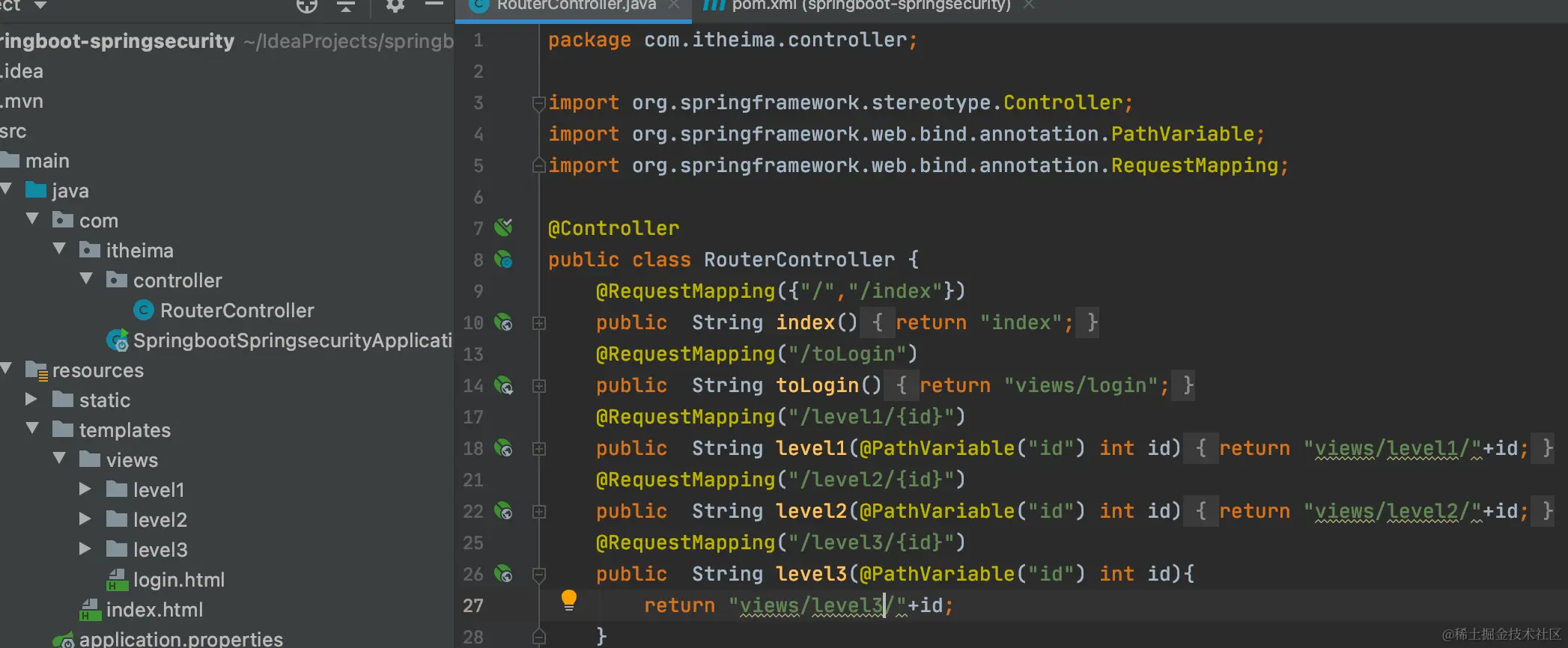Viewport: 1568px width, 648px height.
Task: Collapse the views folder arrow
Action: [x=59, y=459]
